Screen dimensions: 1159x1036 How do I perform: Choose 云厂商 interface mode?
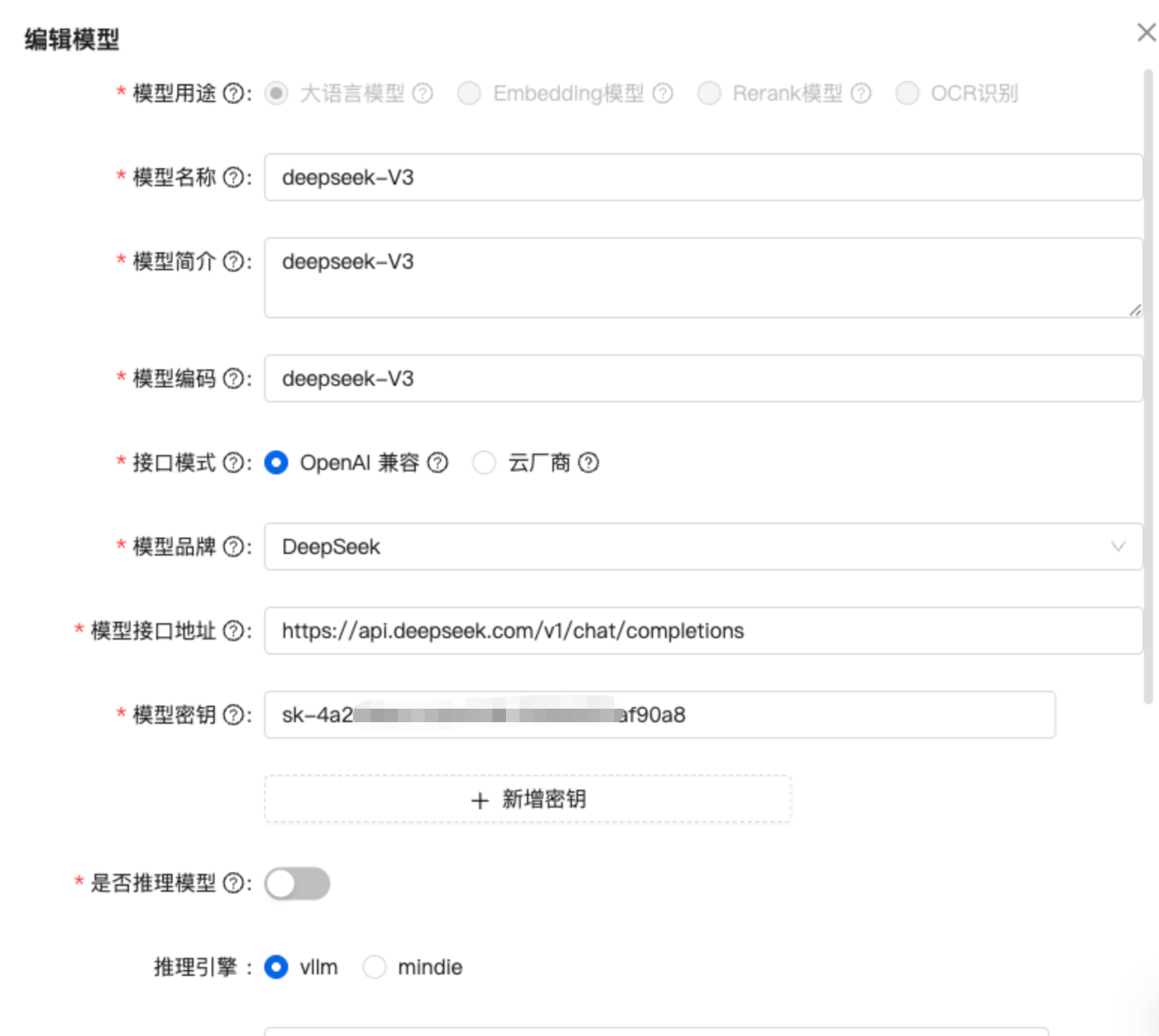484,462
